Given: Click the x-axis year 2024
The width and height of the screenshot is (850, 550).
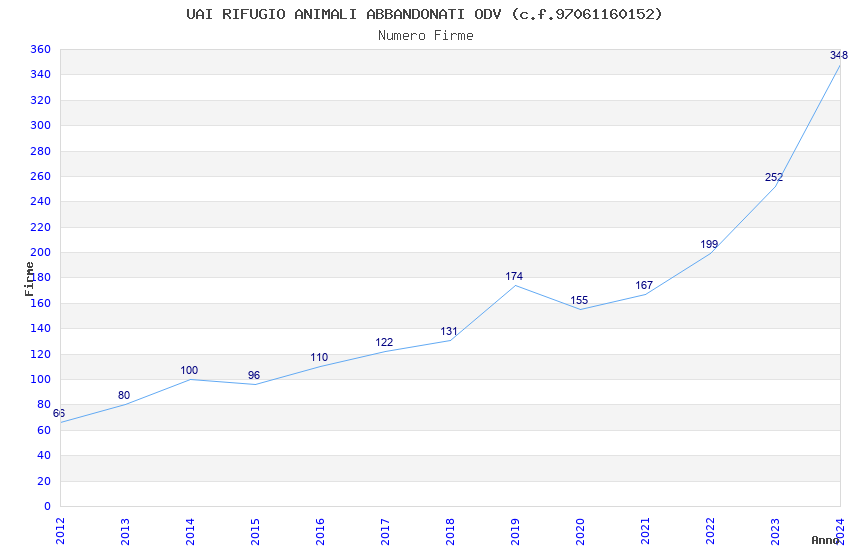Looking at the screenshot, I should click(841, 531).
